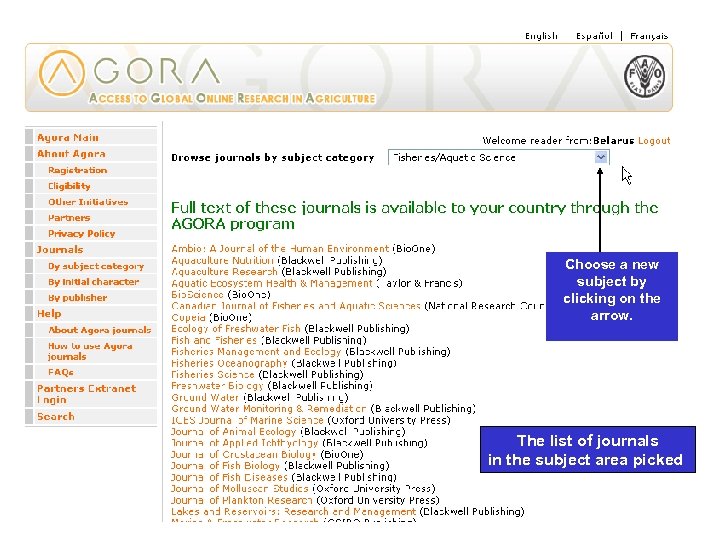The image size is (720, 540).
Task: Open Ecology of Freshwater Fish link
Action: (x=236, y=328)
